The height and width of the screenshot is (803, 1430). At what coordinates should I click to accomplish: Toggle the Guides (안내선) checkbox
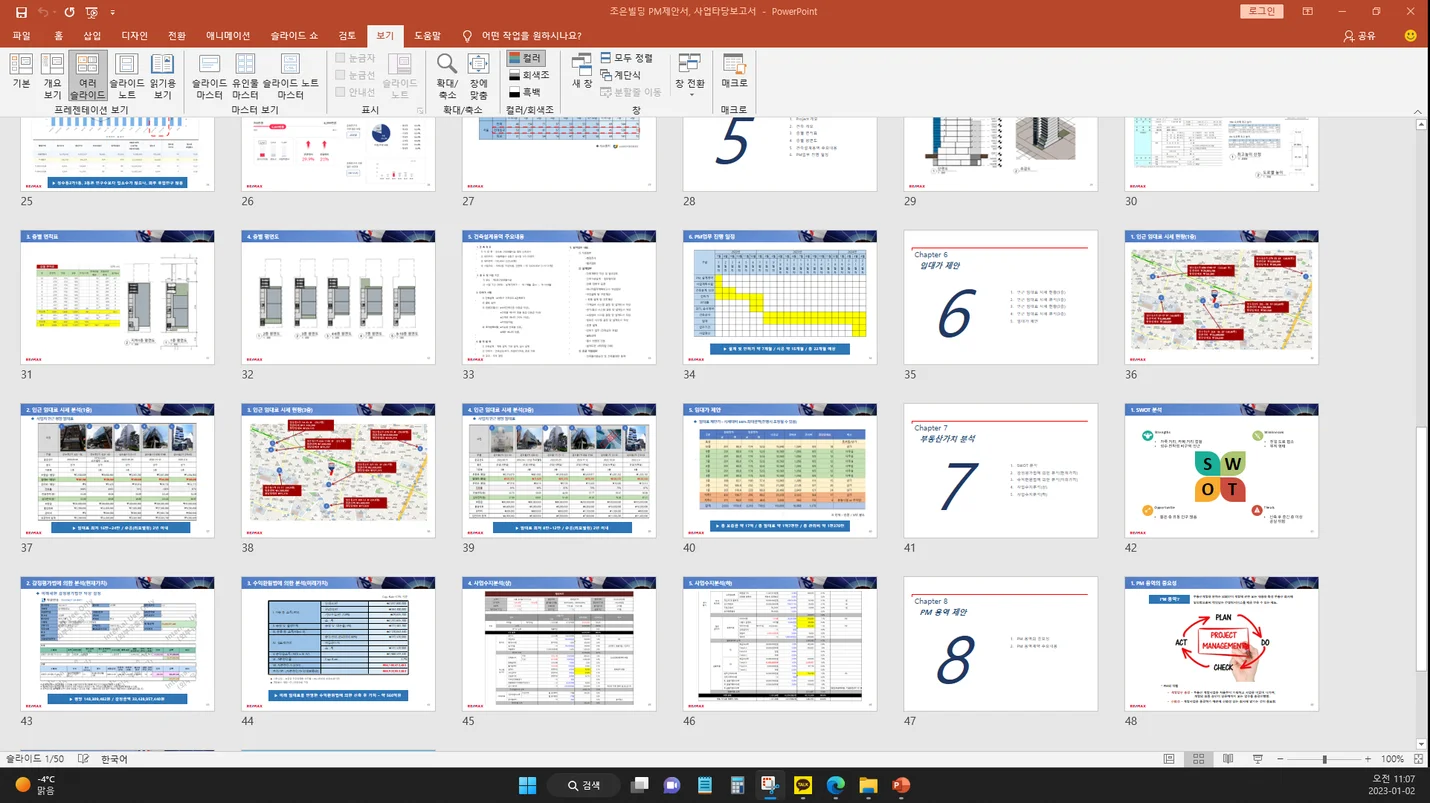click(x=356, y=91)
